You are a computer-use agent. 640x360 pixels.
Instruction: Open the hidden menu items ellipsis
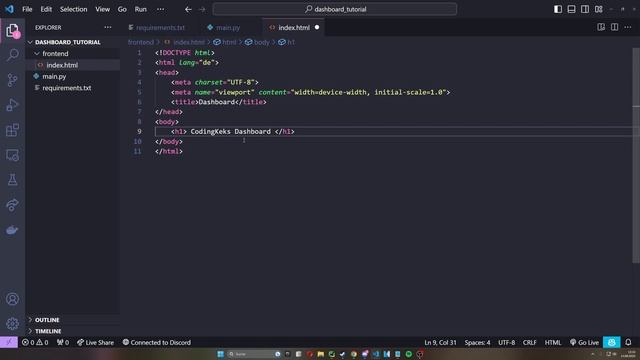tap(160, 9)
